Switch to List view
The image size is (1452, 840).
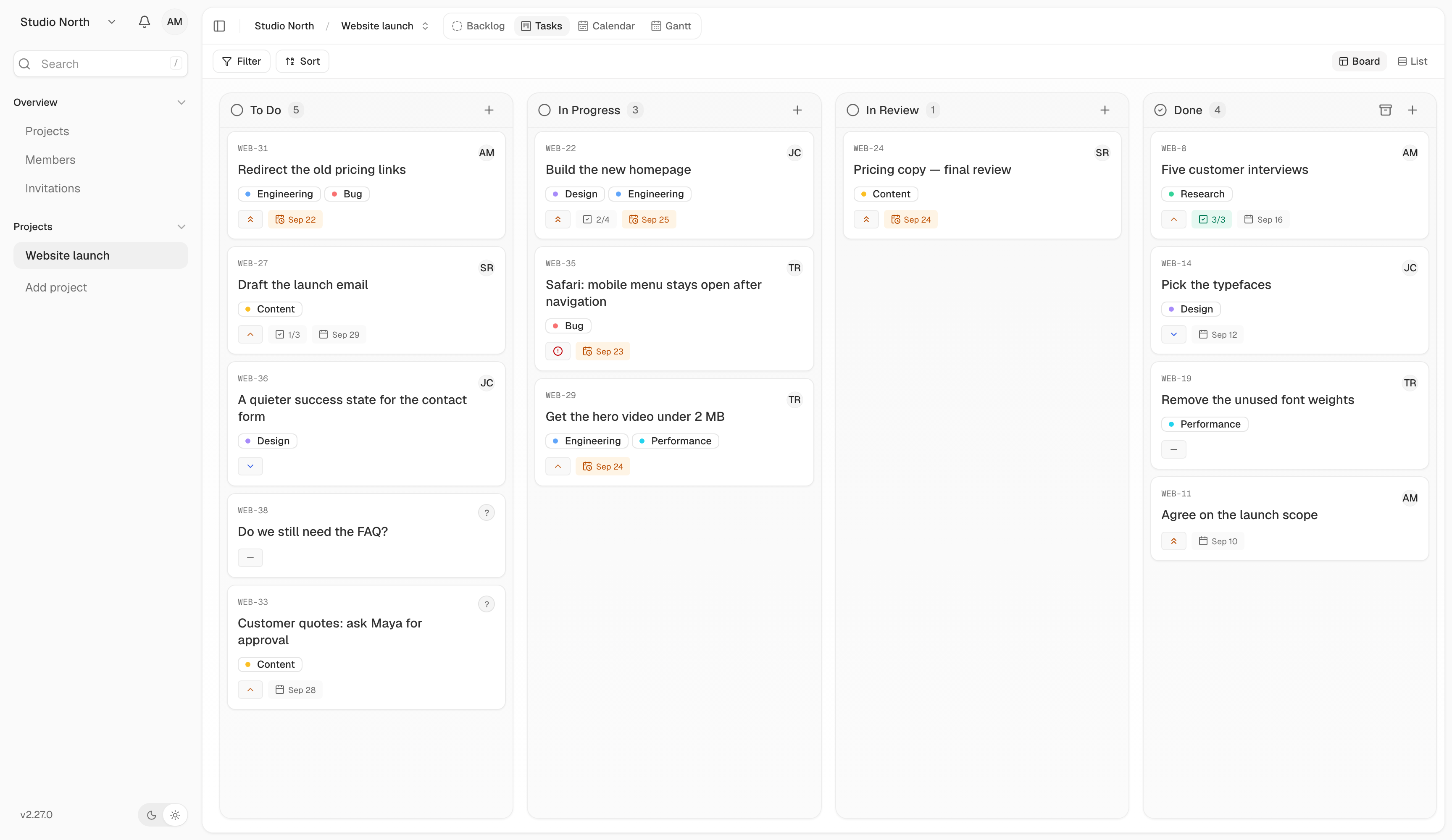tap(1412, 61)
